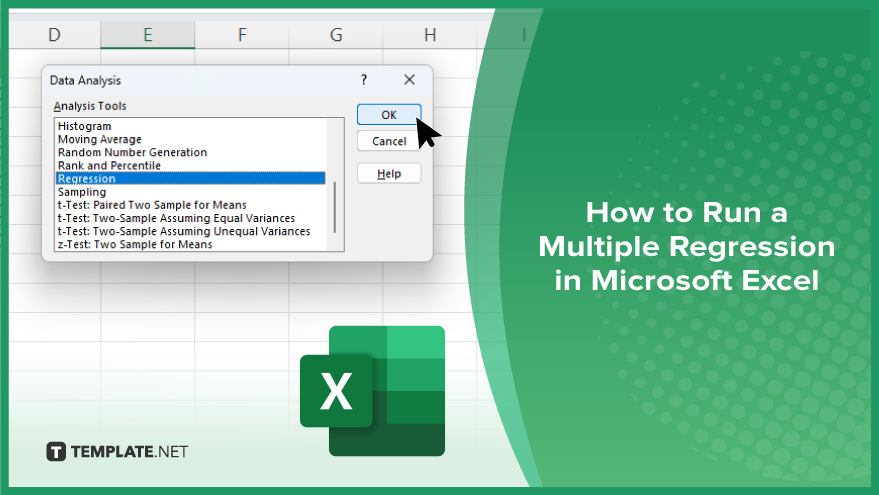
Task: Close the Data Analysis dialog
Action: click(409, 80)
